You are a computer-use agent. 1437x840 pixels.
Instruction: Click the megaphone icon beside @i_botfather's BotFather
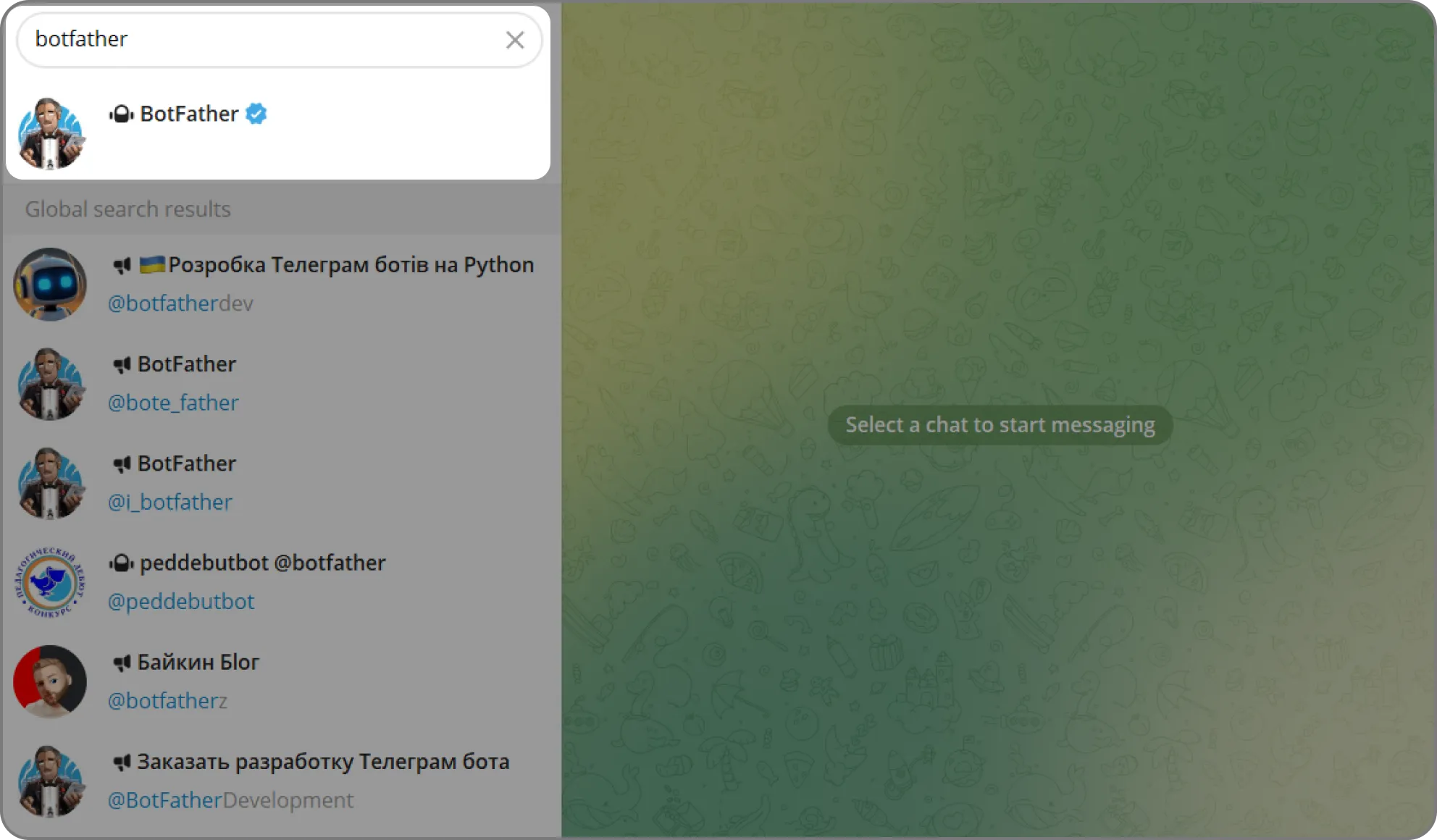pyautogui.click(x=121, y=464)
